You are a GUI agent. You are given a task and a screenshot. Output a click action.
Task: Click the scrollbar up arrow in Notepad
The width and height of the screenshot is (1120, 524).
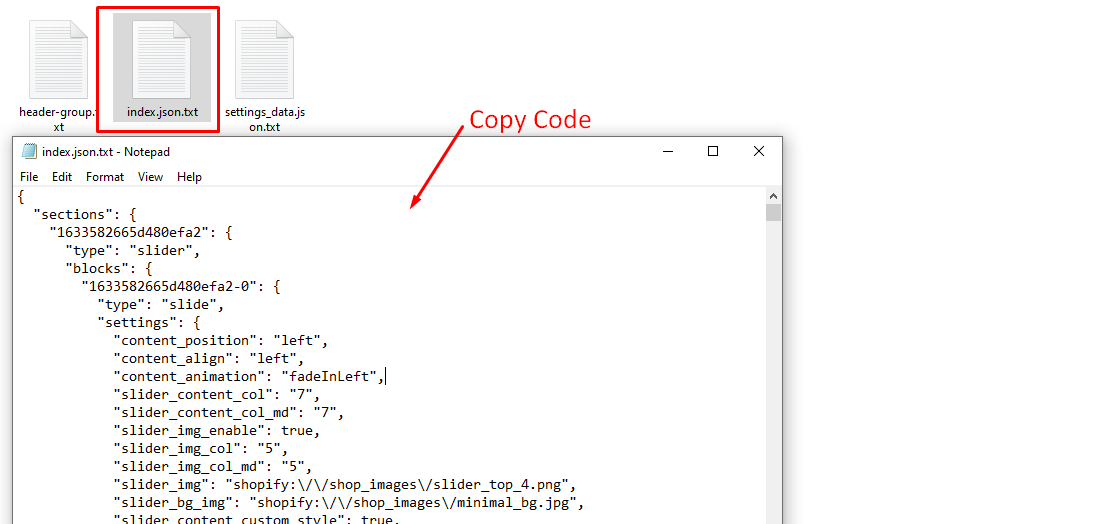(x=773, y=196)
